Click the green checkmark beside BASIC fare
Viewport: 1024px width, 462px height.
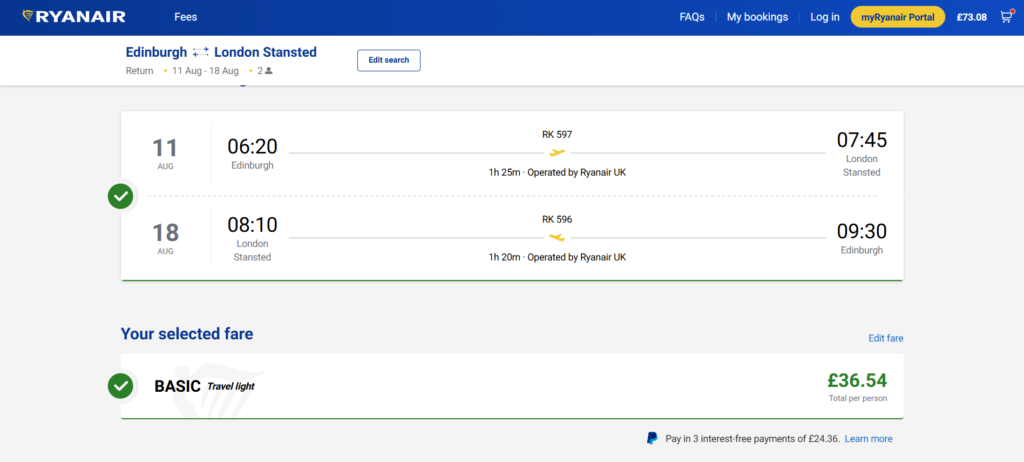[121, 386]
